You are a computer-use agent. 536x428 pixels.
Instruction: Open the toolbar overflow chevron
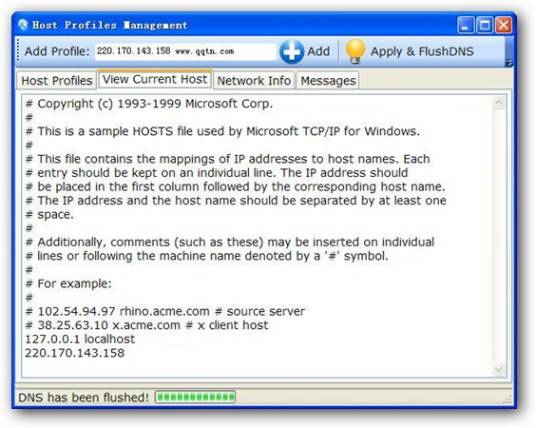(x=509, y=62)
